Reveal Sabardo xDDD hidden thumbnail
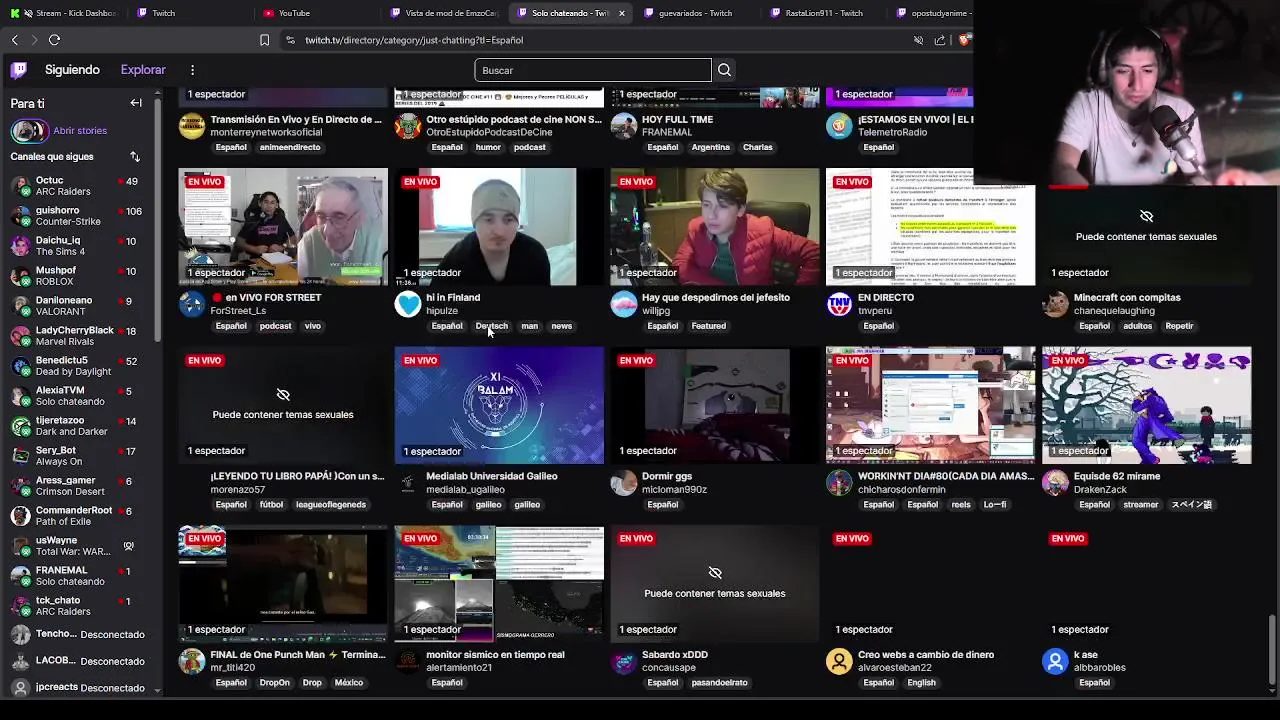The width and height of the screenshot is (1280, 720). tap(715, 584)
